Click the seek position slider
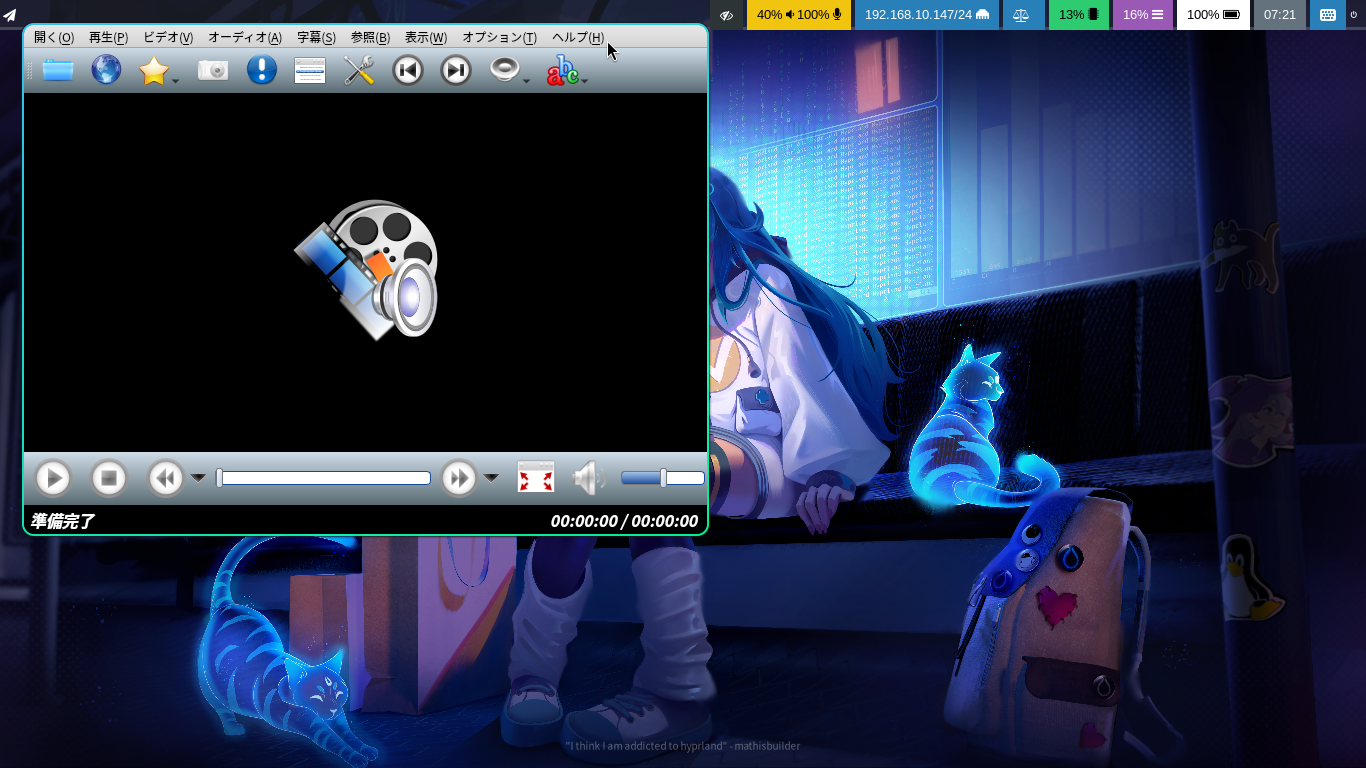Image resolution: width=1366 pixels, height=768 pixels. tap(324, 478)
